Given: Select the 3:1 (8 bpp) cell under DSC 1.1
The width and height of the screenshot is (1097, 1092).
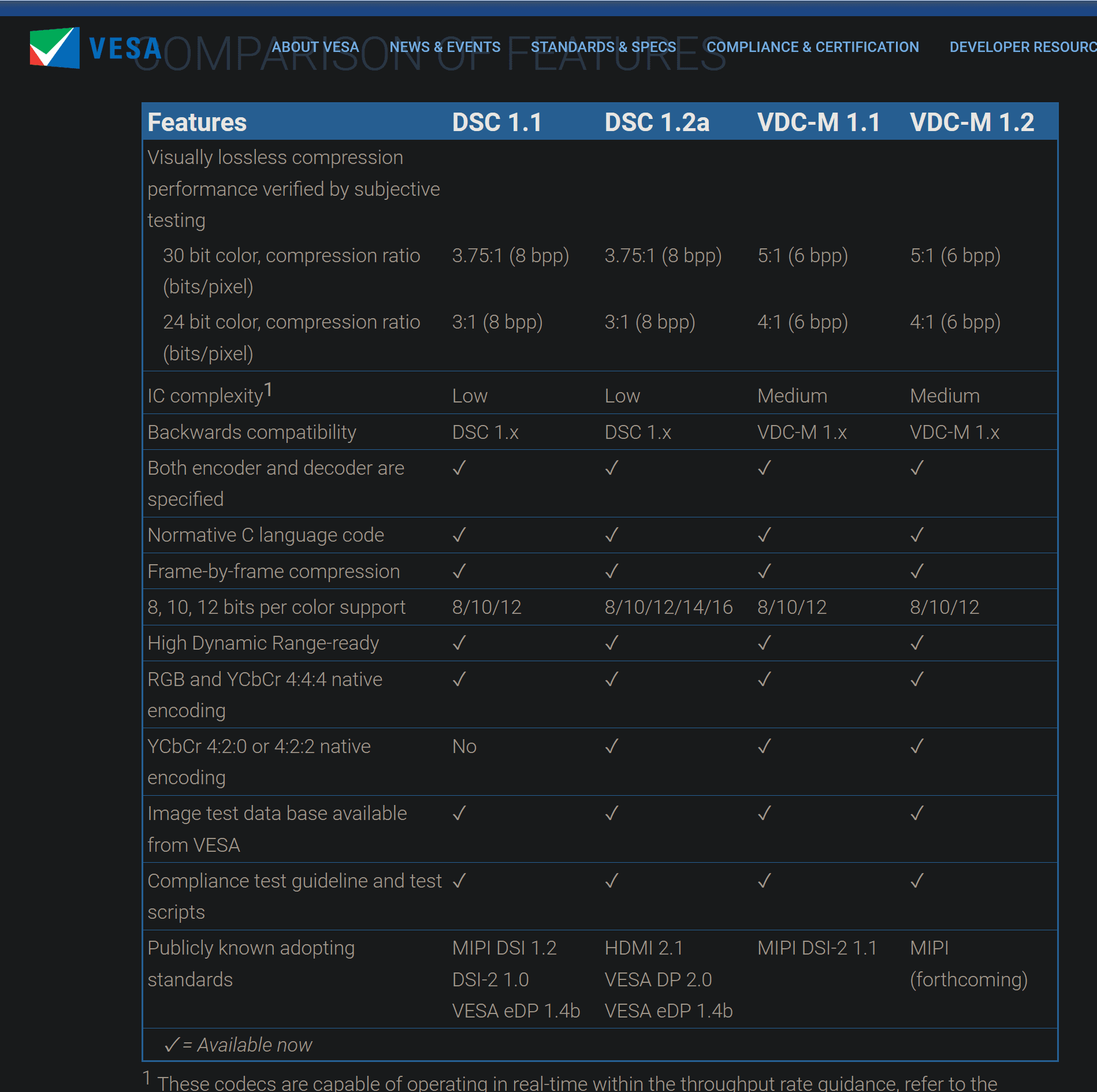Looking at the screenshot, I should 497,322.
